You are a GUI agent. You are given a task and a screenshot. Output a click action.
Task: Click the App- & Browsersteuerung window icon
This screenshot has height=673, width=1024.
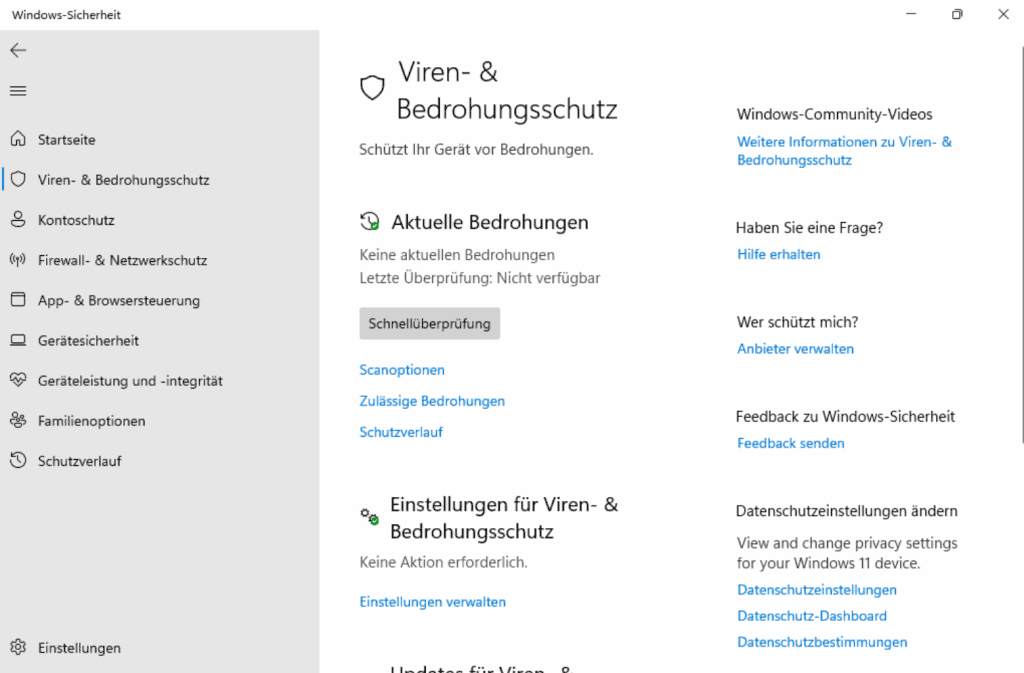pos(18,300)
